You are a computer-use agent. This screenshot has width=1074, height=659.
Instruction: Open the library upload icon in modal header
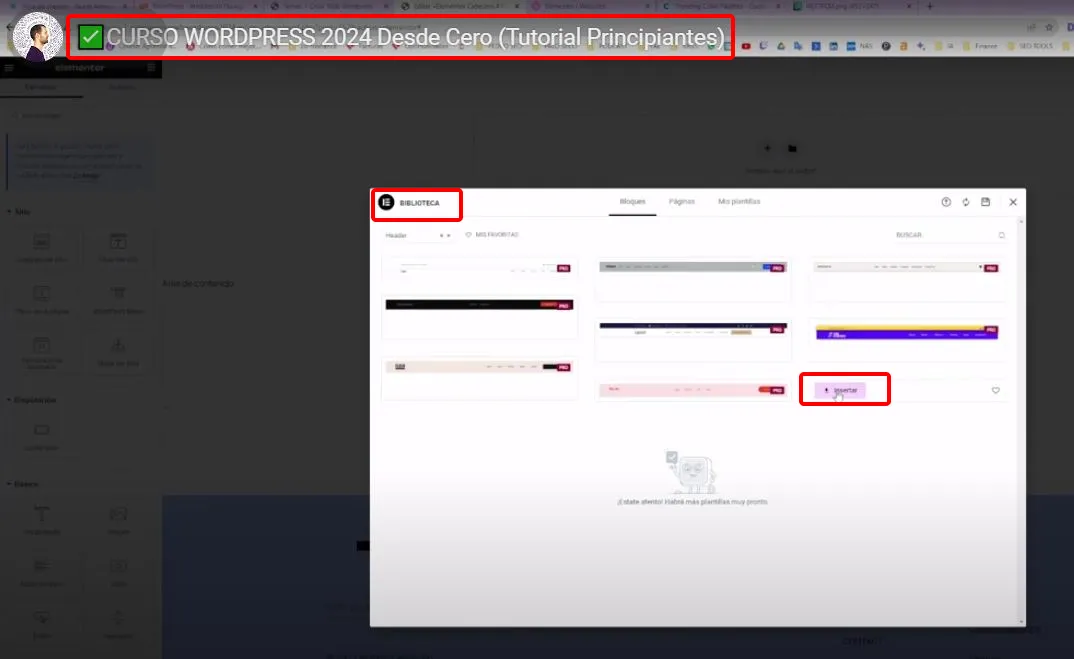[946, 202]
